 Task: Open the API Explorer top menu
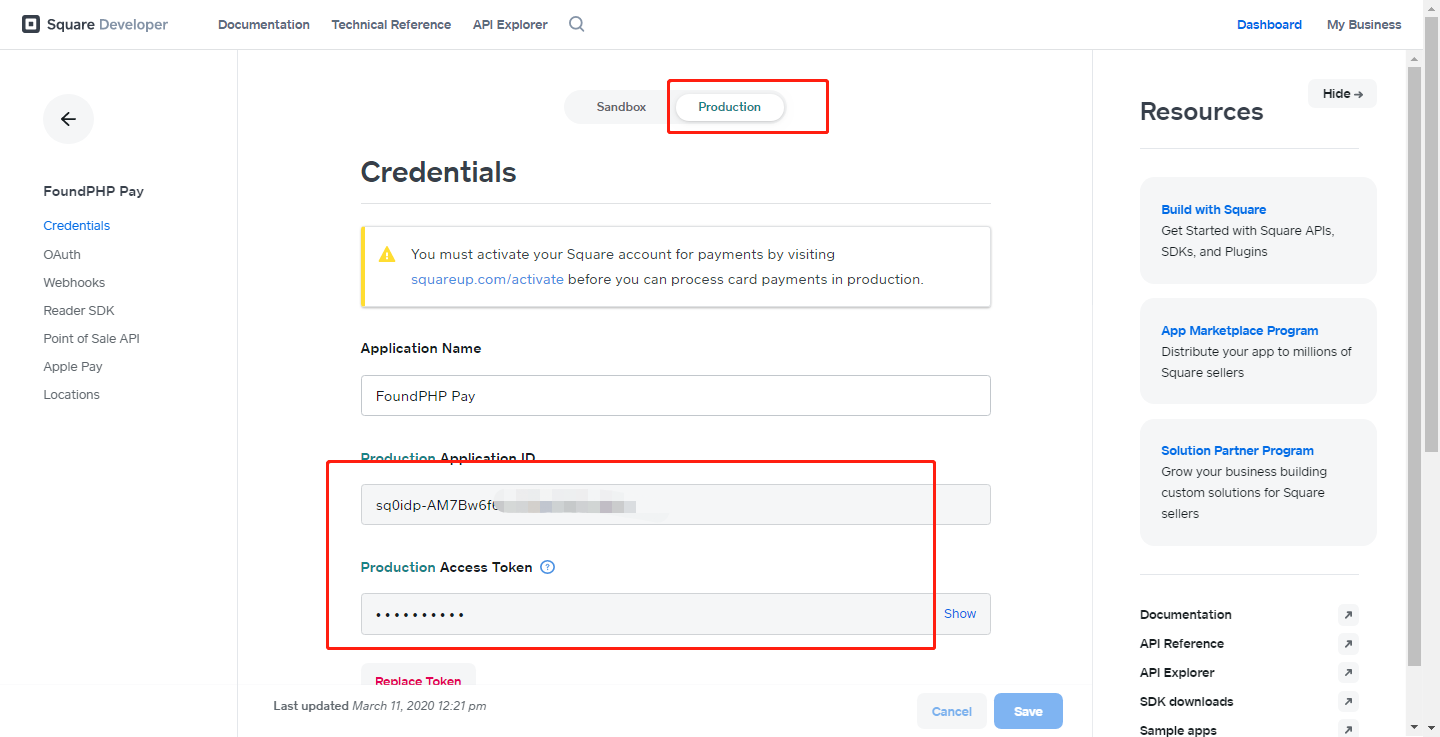[510, 25]
